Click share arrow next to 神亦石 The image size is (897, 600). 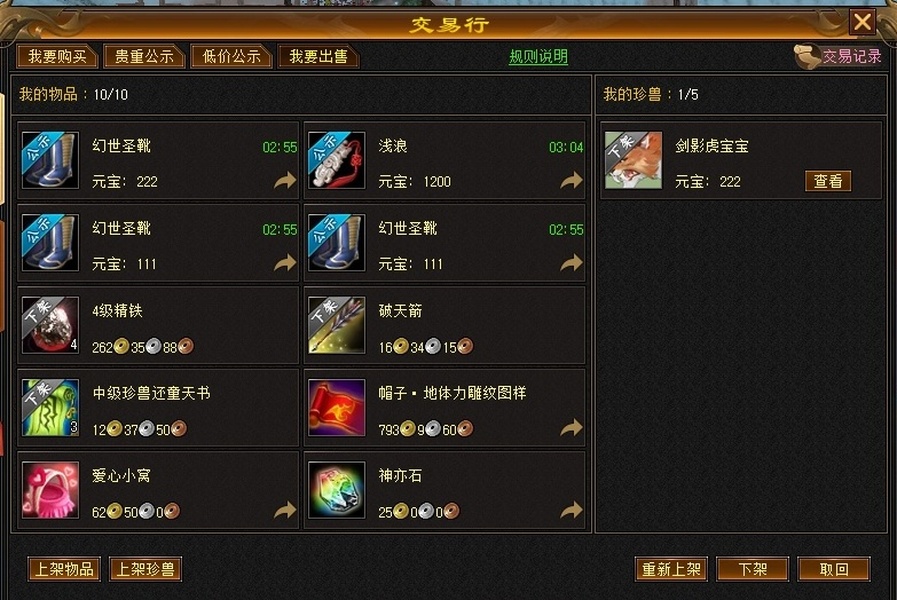[571, 510]
